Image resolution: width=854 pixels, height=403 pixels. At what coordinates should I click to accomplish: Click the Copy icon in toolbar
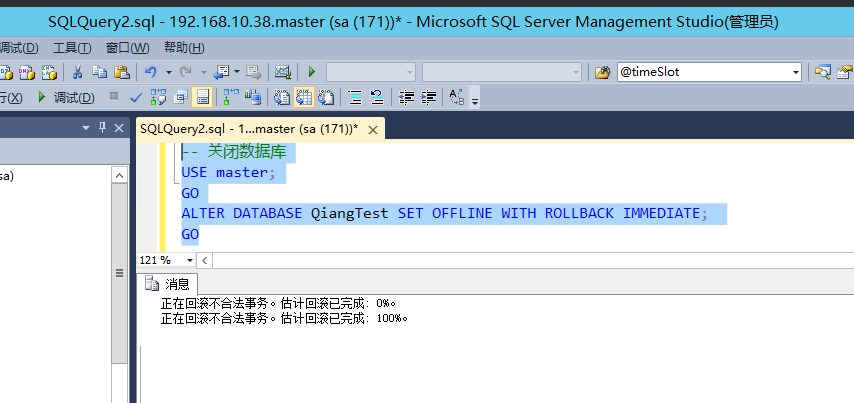pyautogui.click(x=99, y=72)
